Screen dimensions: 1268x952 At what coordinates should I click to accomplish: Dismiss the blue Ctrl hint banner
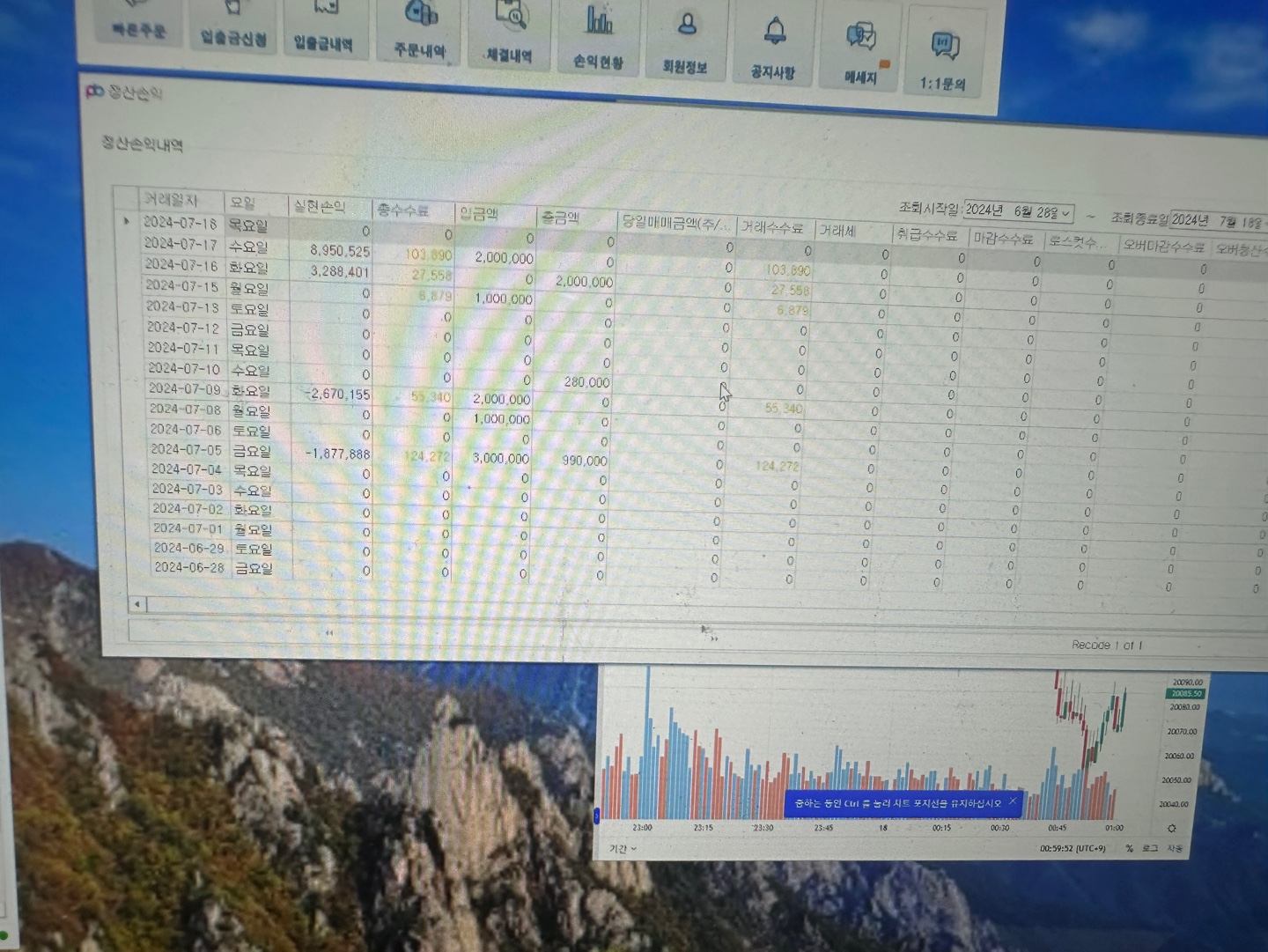pyautogui.click(x=1013, y=801)
